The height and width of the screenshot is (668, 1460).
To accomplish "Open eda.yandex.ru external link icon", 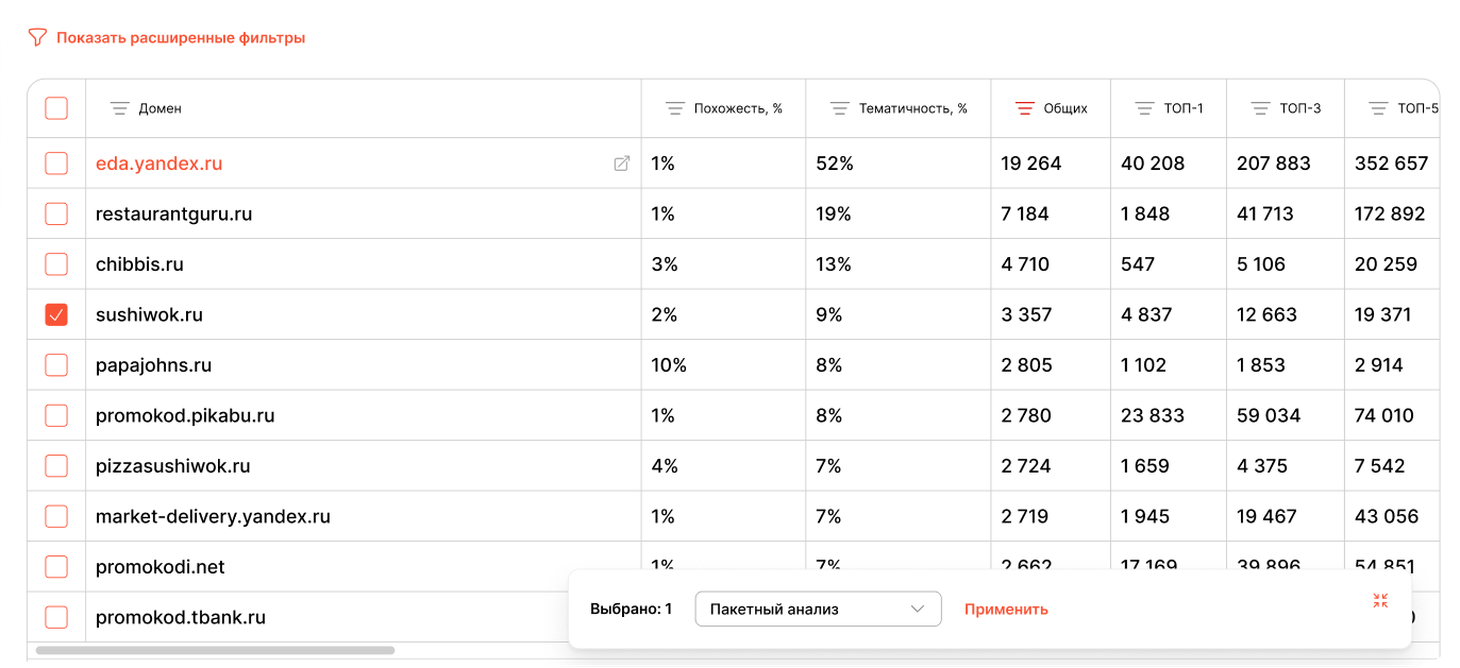I will pos(622,163).
